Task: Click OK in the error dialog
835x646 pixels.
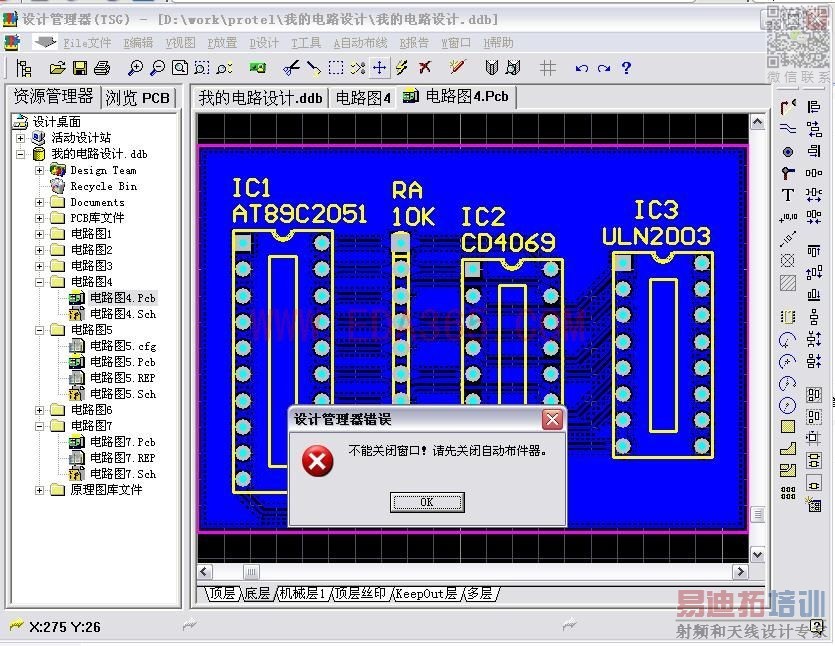Action: (x=427, y=502)
